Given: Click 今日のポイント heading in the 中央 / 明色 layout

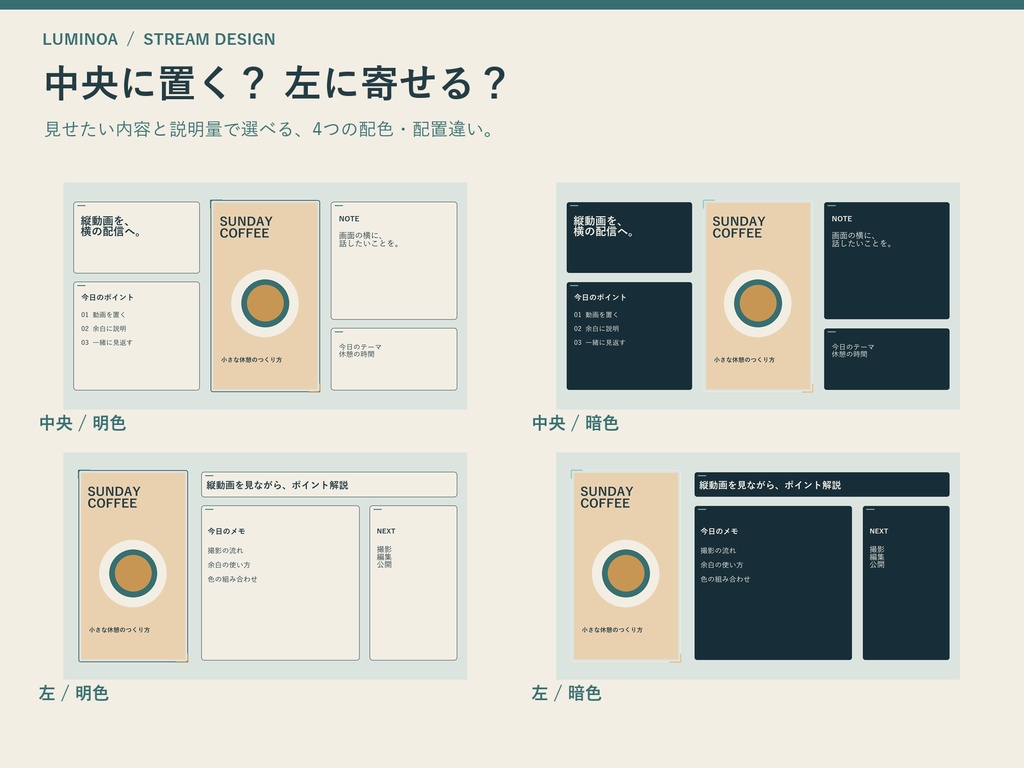Looking at the screenshot, I should pos(107,297).
